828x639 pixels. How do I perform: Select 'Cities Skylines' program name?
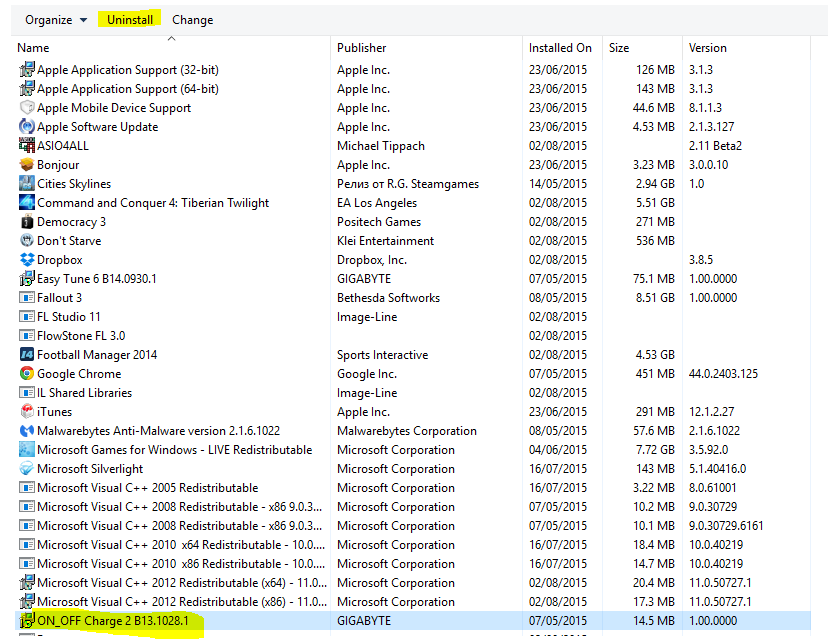74,184
